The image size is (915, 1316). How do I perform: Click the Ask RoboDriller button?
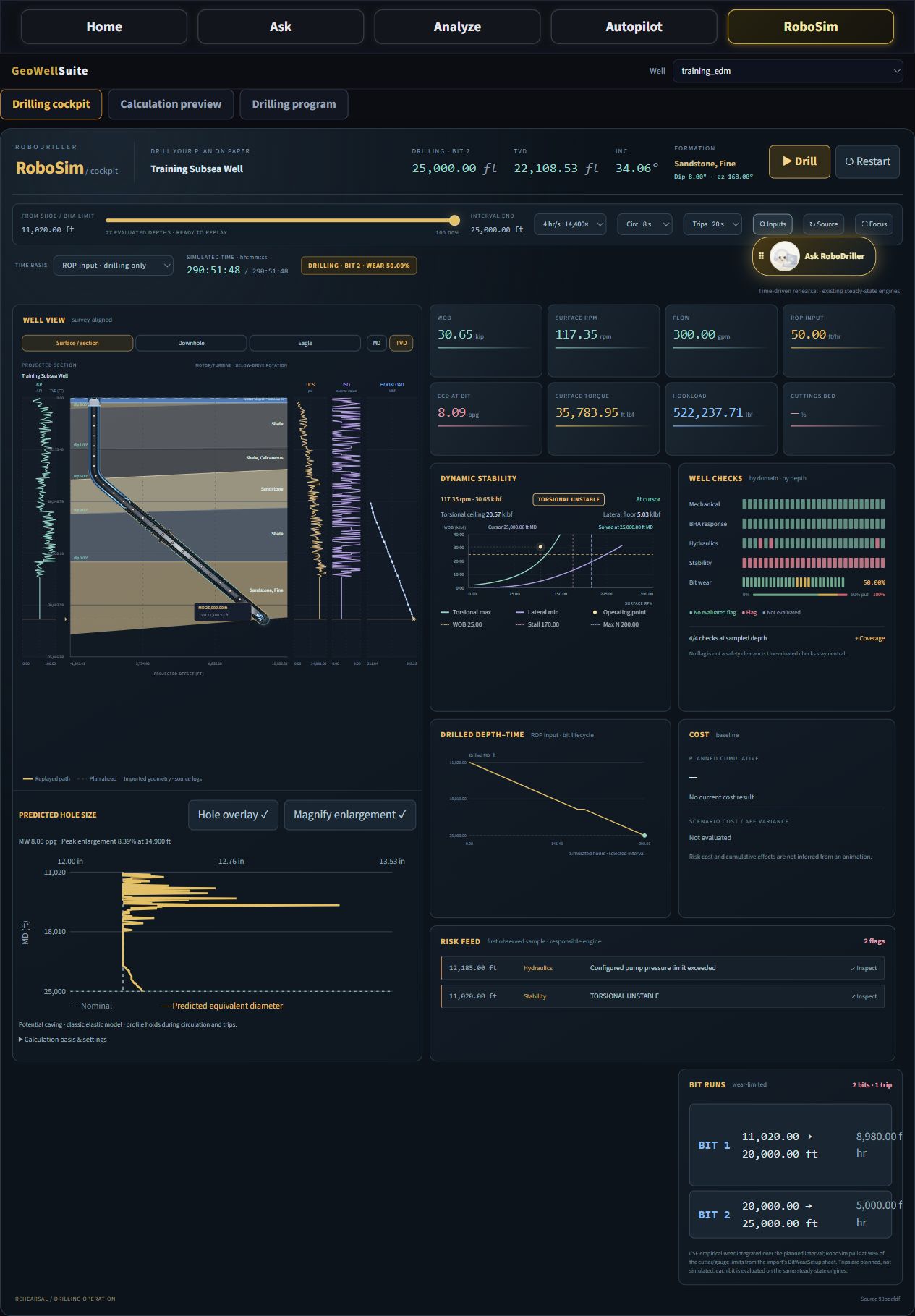point(814,256)
